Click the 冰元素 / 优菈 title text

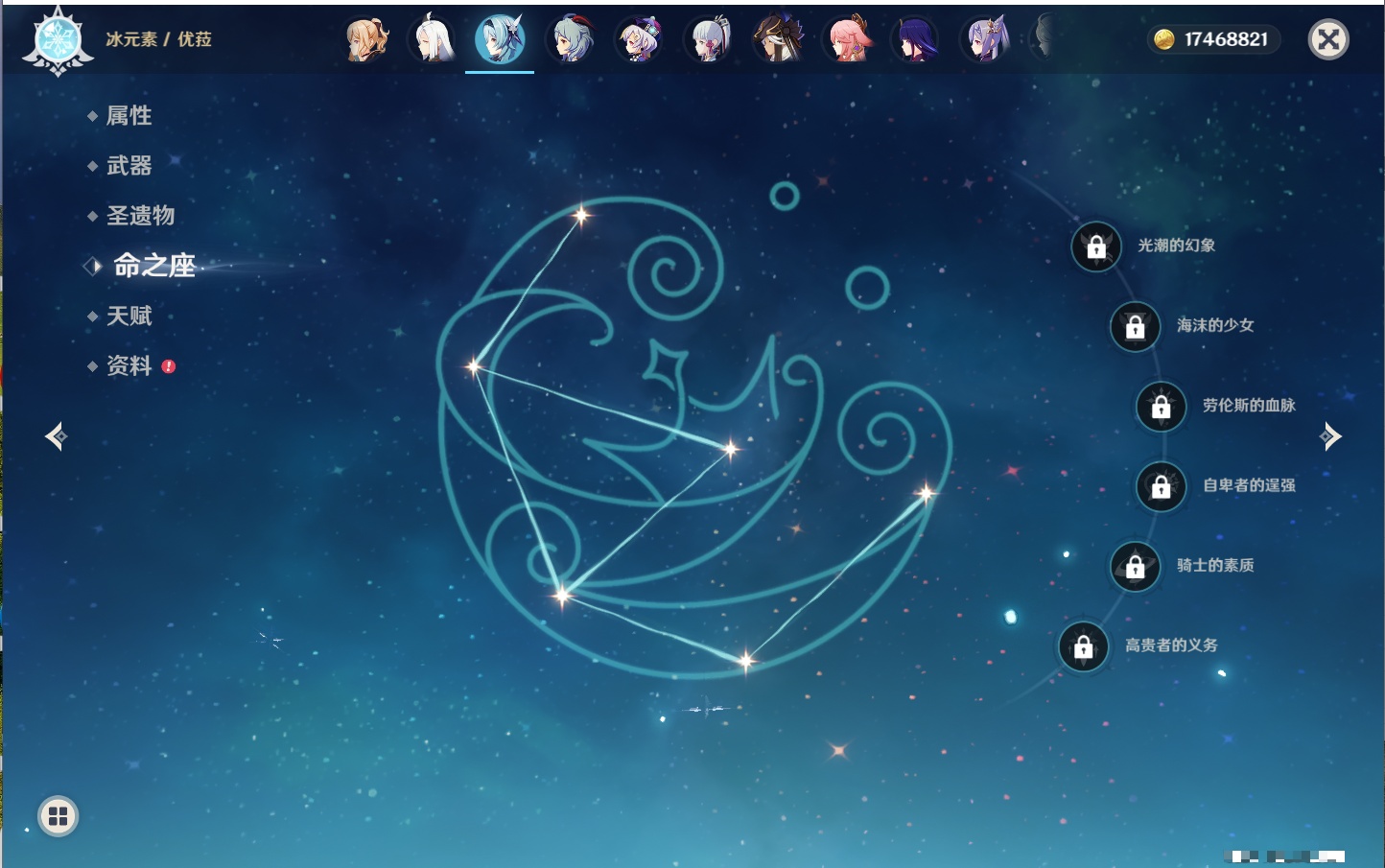point(158,39)
